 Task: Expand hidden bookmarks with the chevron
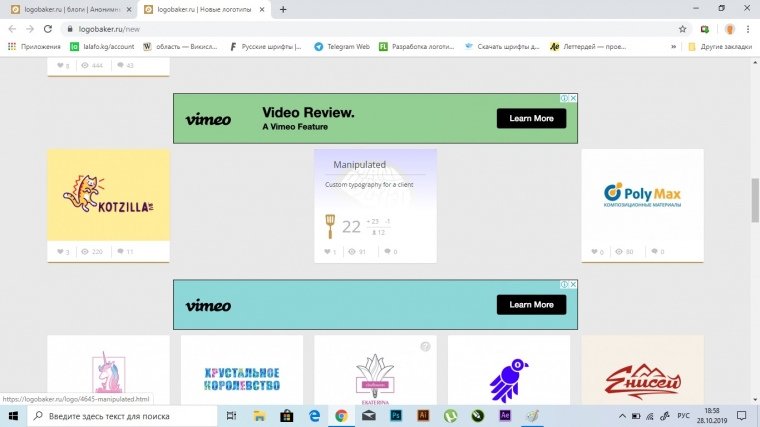[673, 46]
